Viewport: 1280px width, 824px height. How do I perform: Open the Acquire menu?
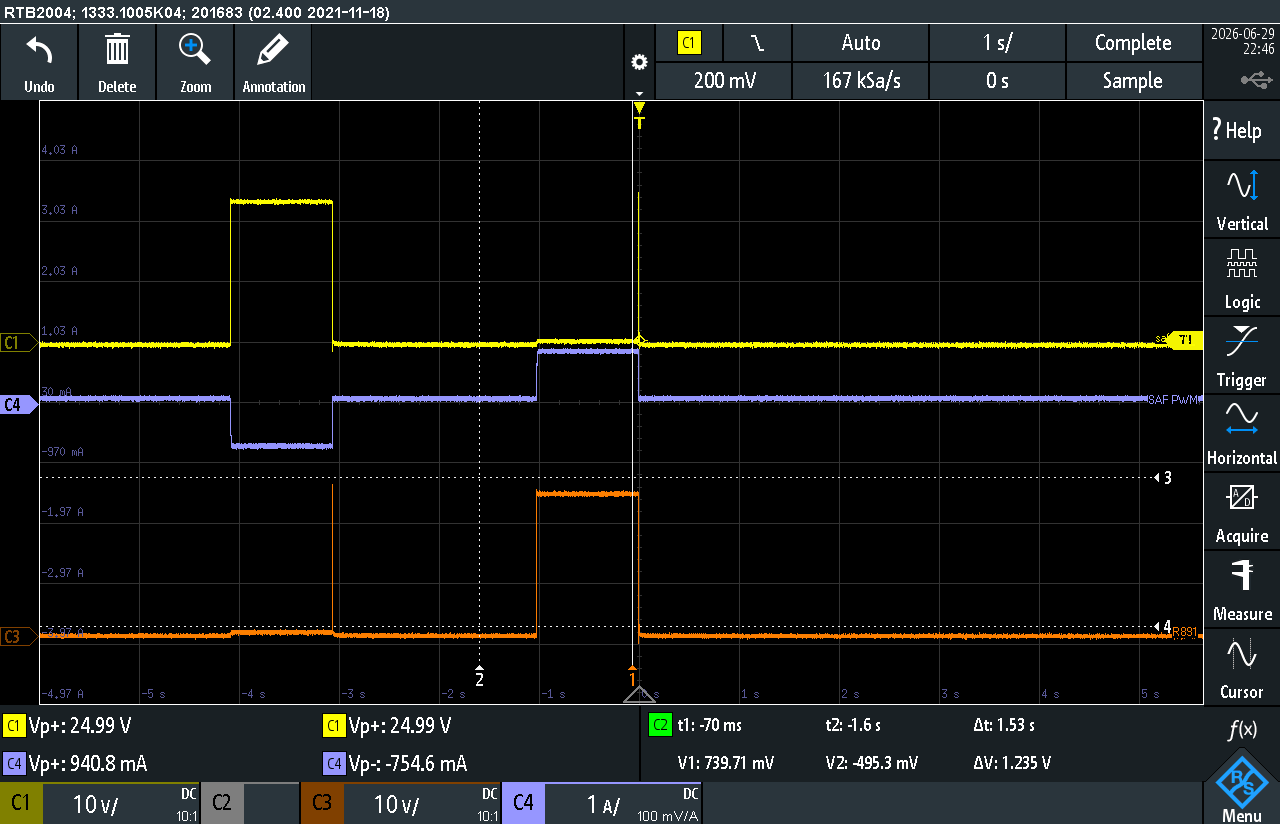(x=1242, y=512)
